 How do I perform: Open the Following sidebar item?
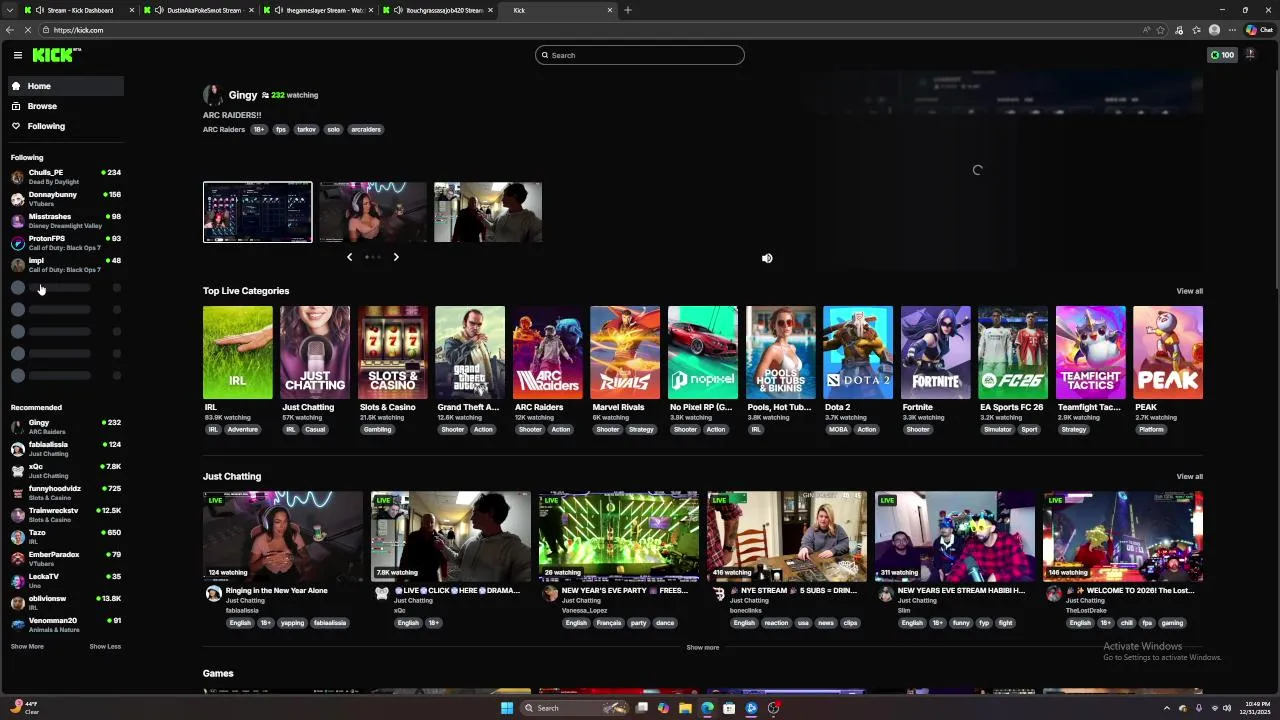click(66, 126)
